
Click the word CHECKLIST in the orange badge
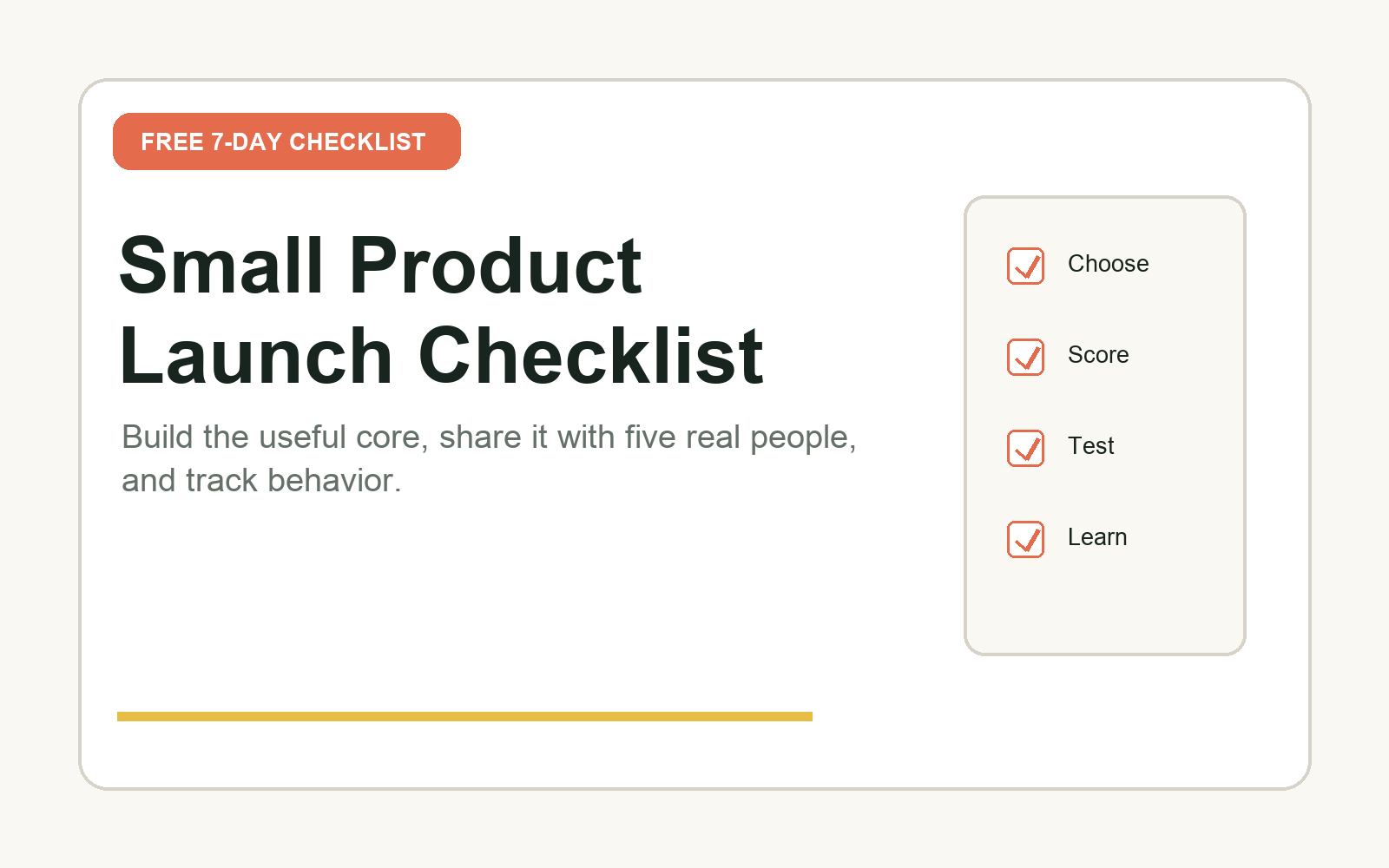357,141
